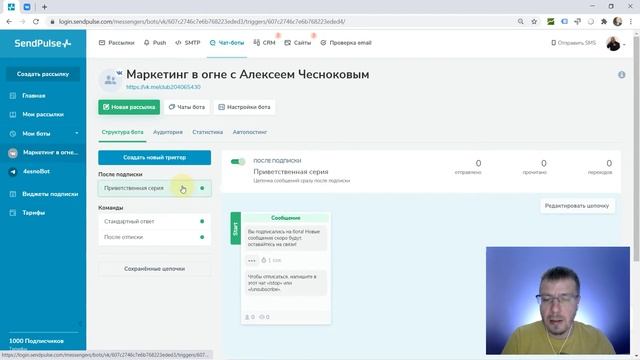Click Отправить SMS link

pyautogui.click(x=573, y=42)
